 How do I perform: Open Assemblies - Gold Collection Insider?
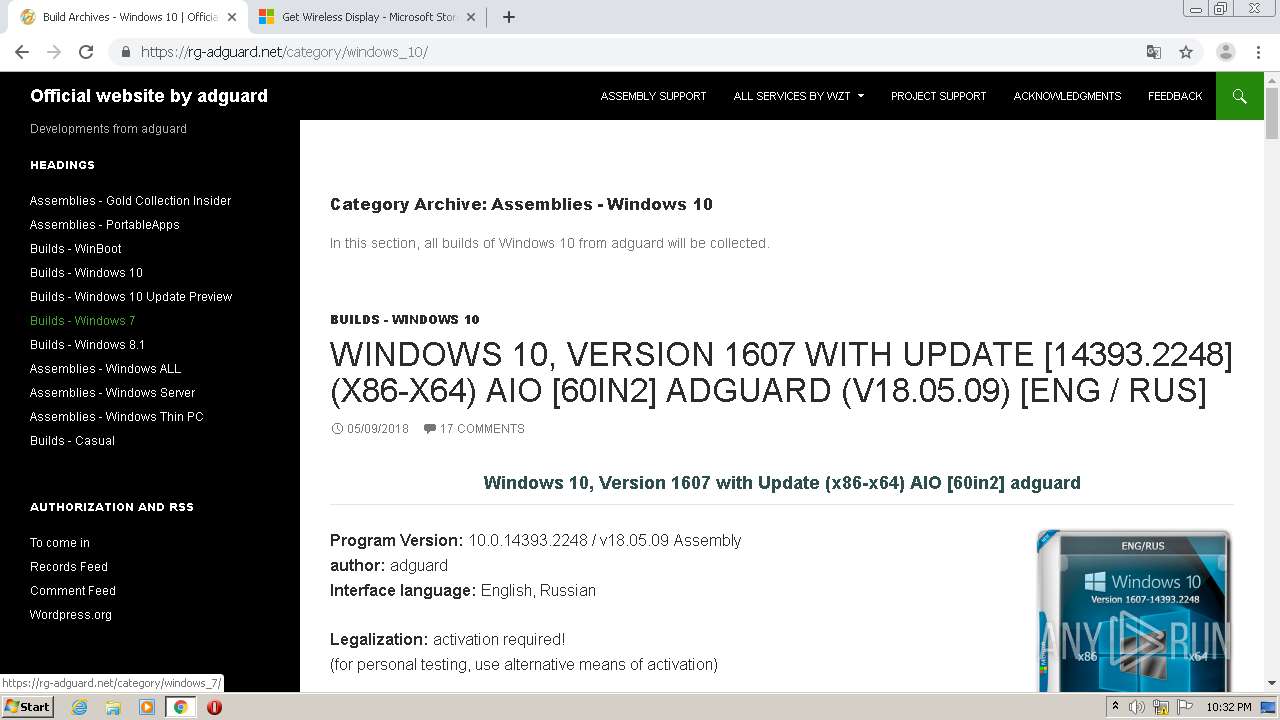click(x=130, y=201)
